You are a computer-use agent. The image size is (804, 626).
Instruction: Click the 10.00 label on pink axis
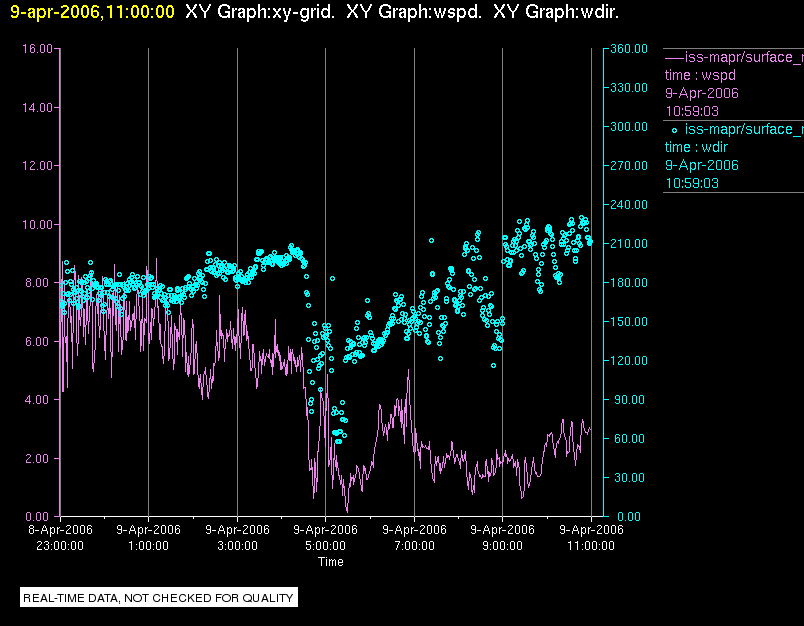point(37,225)
